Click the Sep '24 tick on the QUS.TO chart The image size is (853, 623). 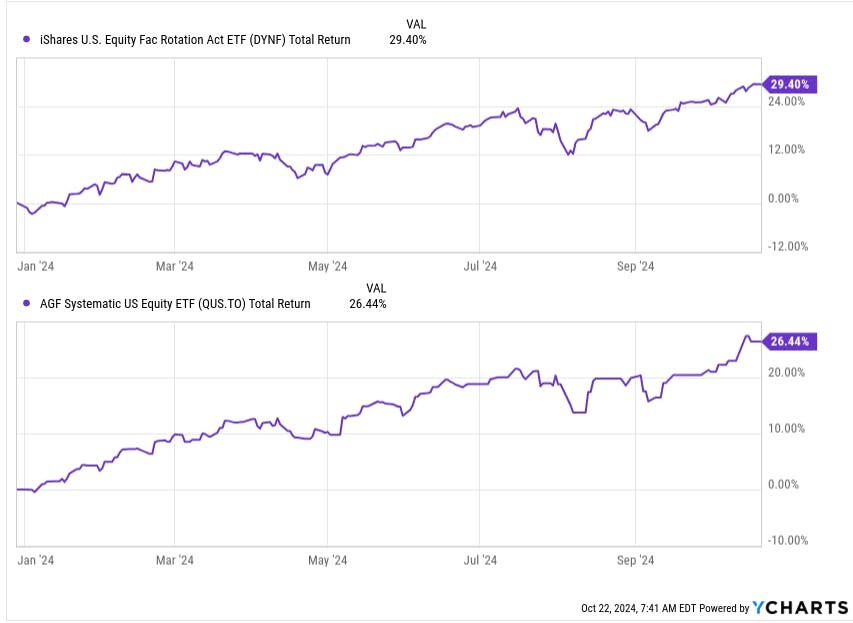(634, 560)
